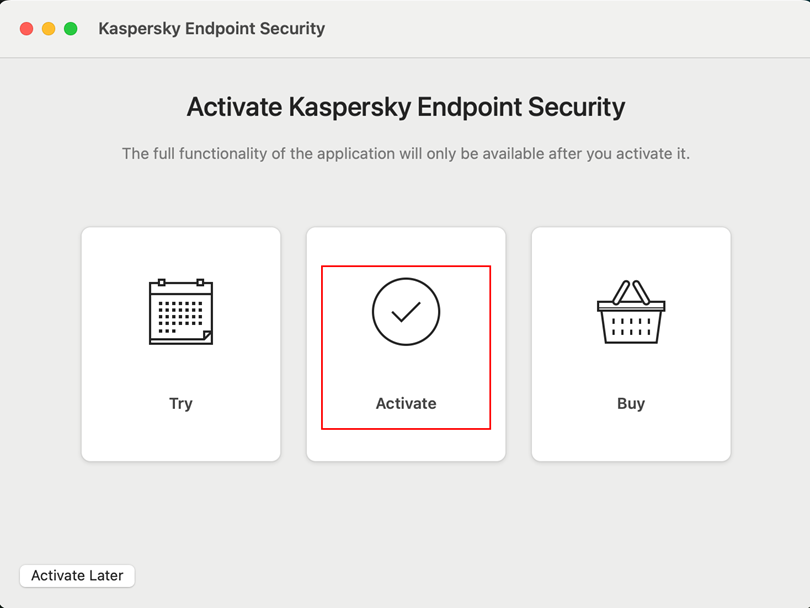Viewport: 810px width, 608px height.
Task: Click the Activate label under the checkmark
Action: 406,404
